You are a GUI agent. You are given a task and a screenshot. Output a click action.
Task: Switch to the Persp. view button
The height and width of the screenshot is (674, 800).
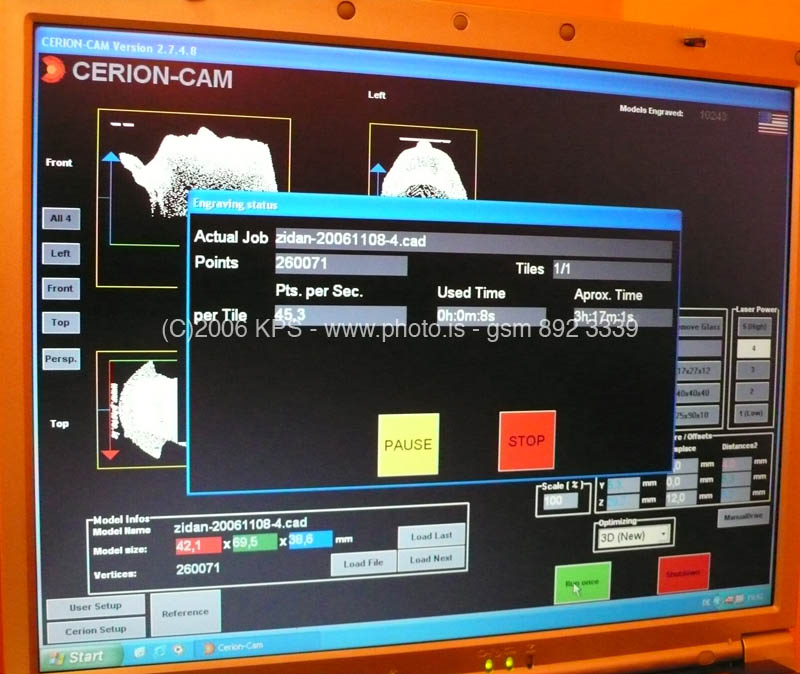coord(61,359)
